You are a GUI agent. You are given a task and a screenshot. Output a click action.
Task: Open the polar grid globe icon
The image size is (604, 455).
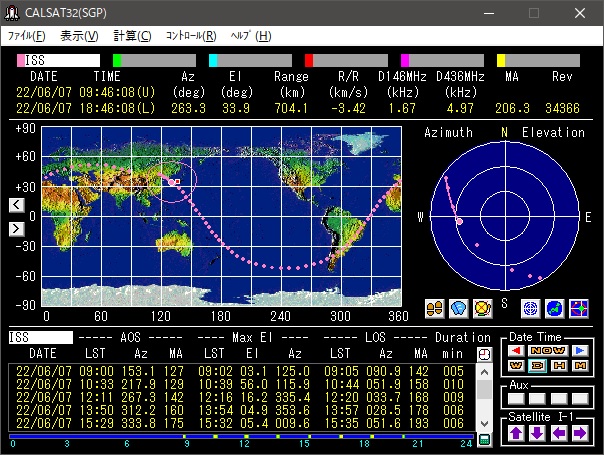(x=532, y=307)
